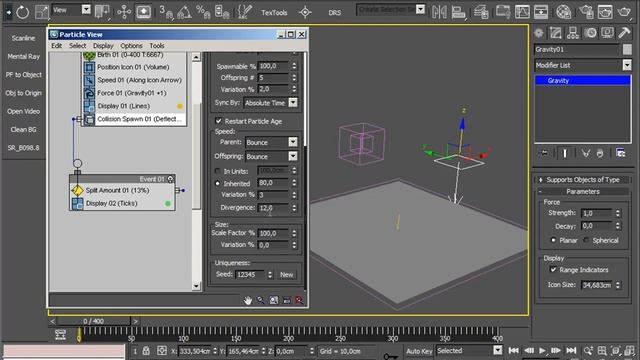Viewport: 640px width, 360px height.
Task: Click the Obj to Origin button
Action: [x=23, y=93]
